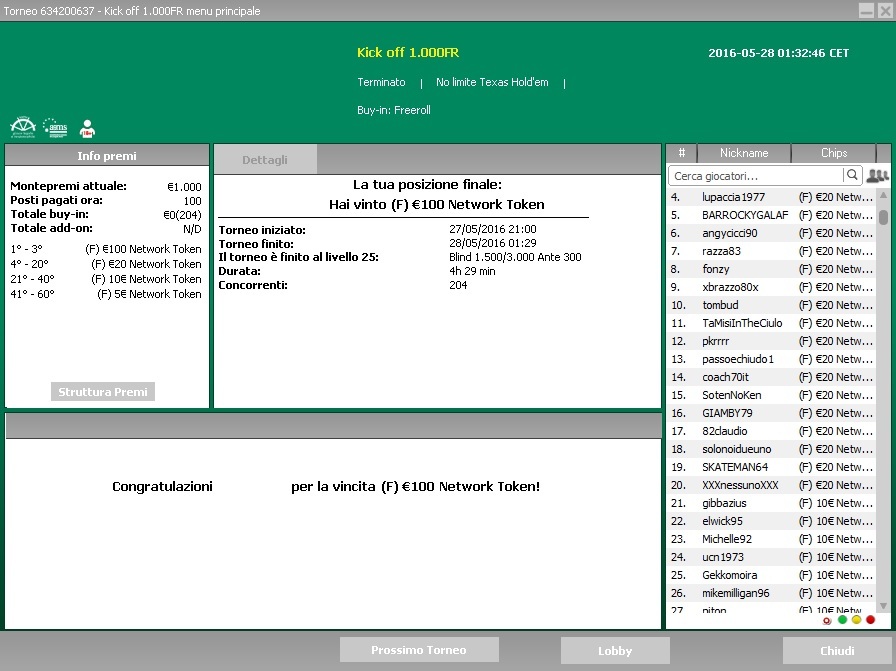Click the 18+ age restriction icon

pos(87,128)
